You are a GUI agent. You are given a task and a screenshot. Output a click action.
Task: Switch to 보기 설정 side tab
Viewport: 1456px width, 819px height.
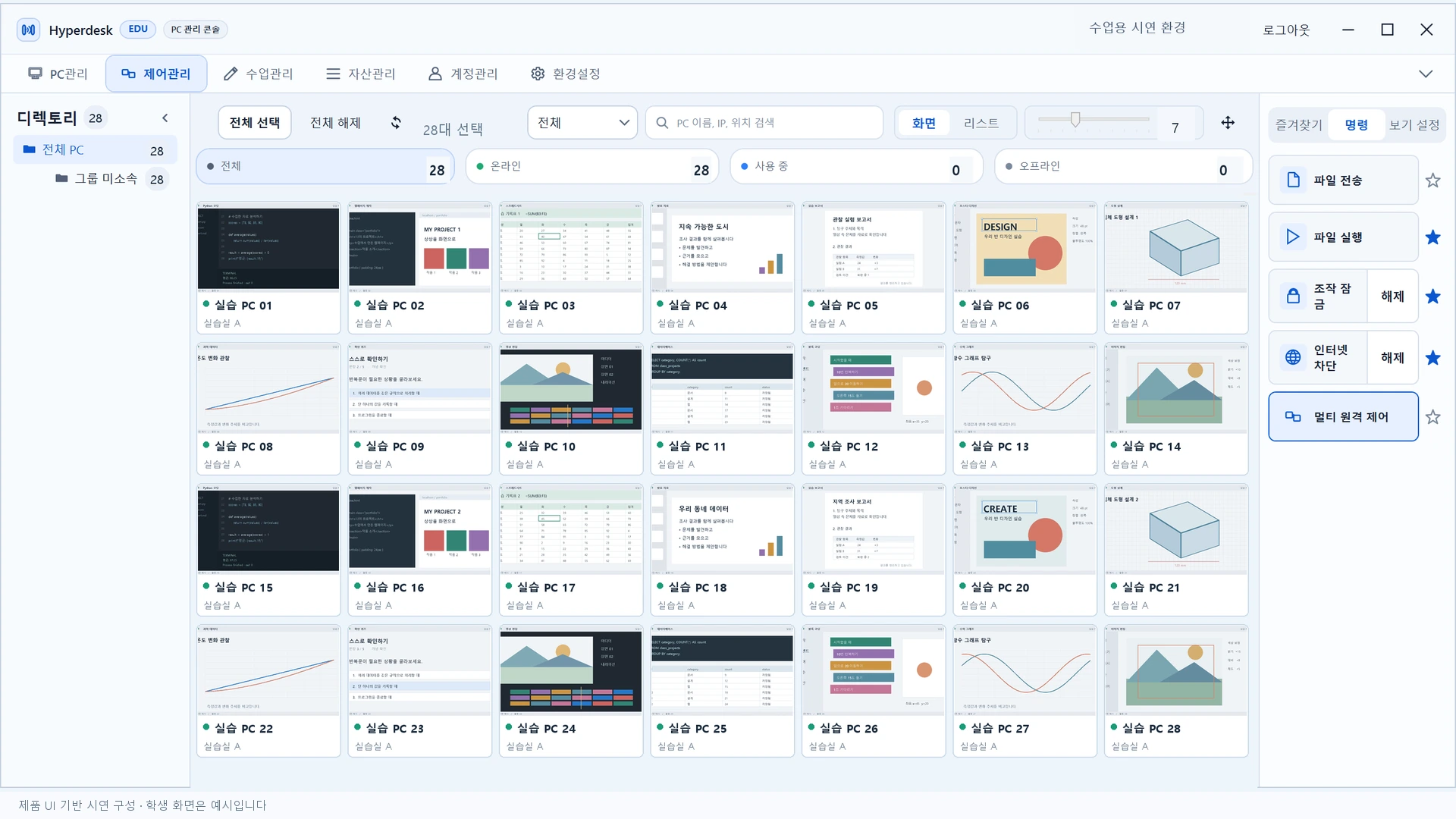pos(1414,125)
